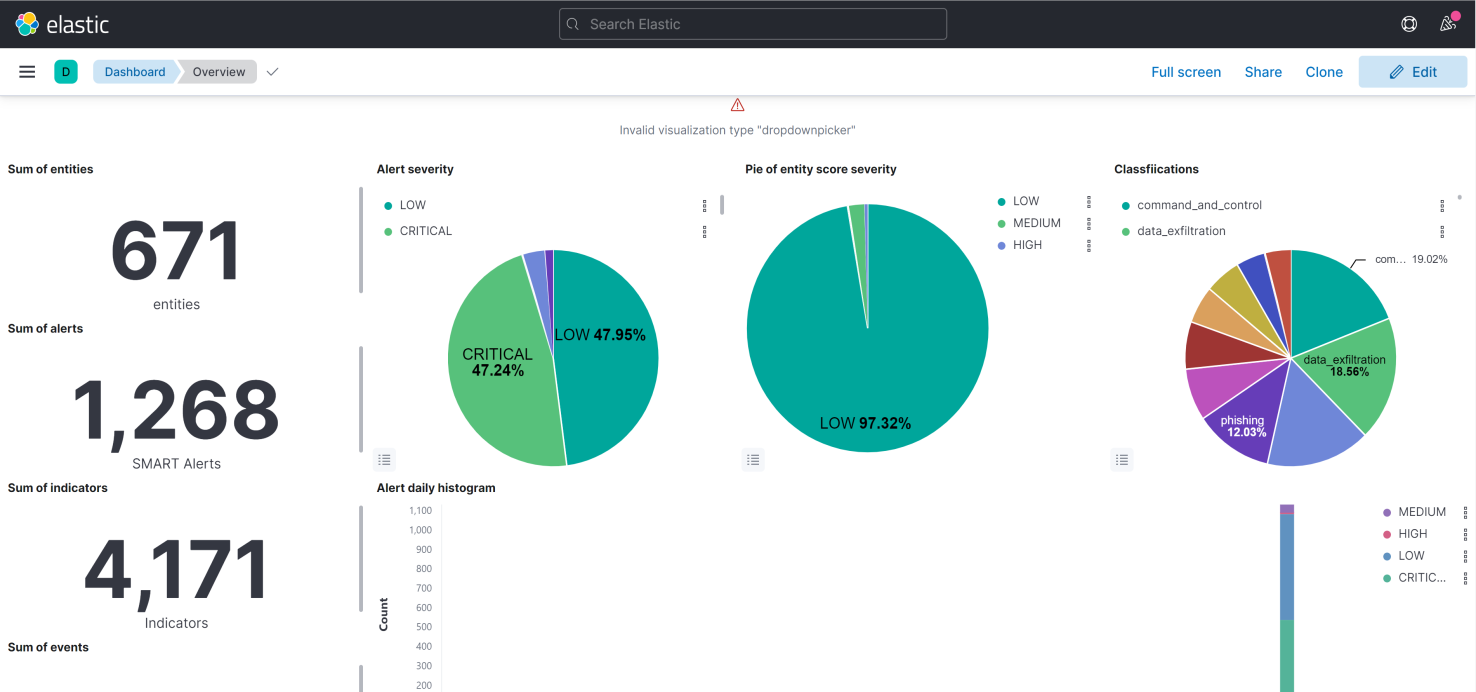Toggle MEDIUM series in entity score legend
Viewport: 1476px width, 692px height.
pyautogui.click(x=1037, y=223)
